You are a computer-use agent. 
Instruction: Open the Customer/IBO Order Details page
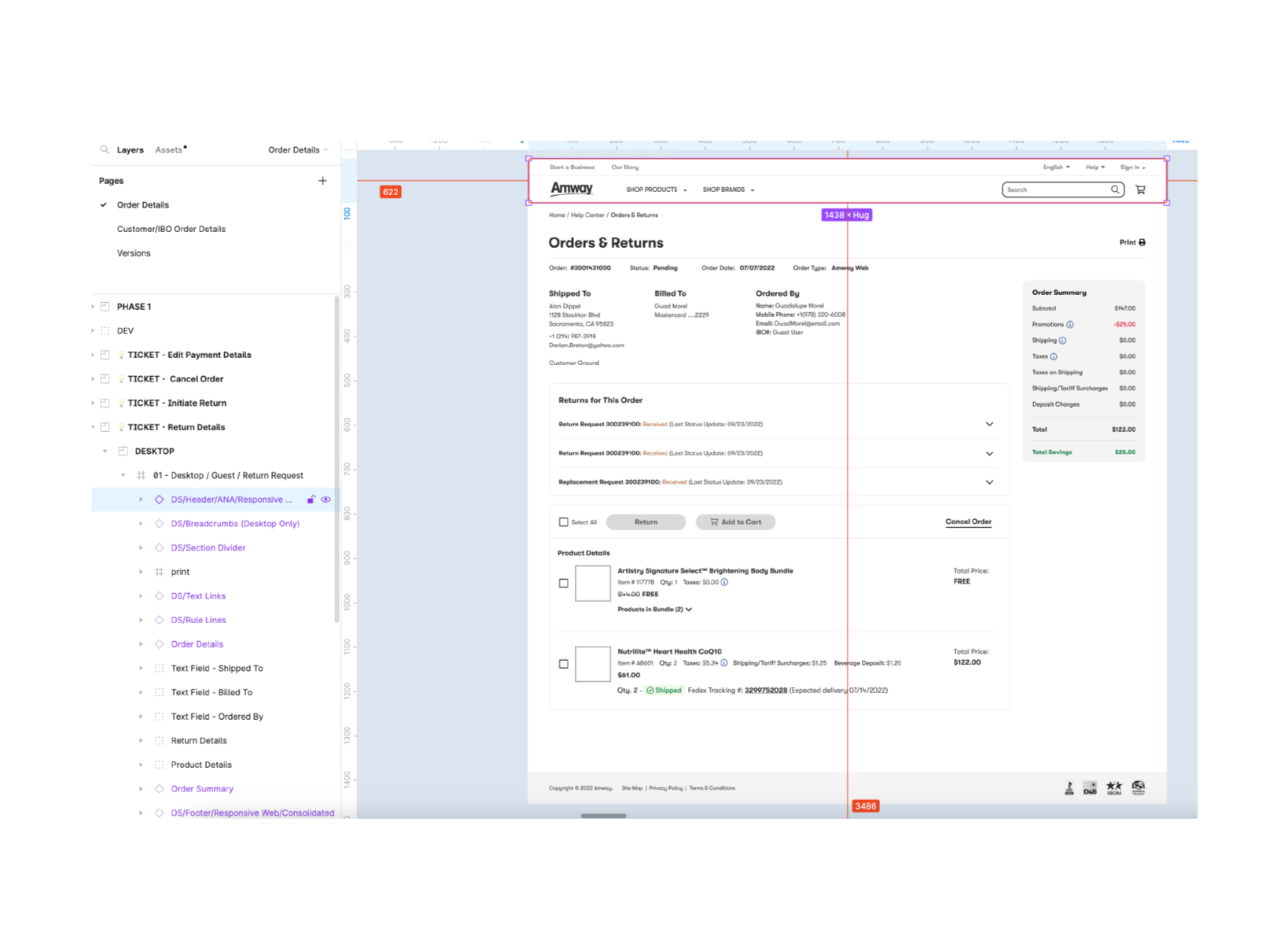pyautogui.click(x=171, y=229)
